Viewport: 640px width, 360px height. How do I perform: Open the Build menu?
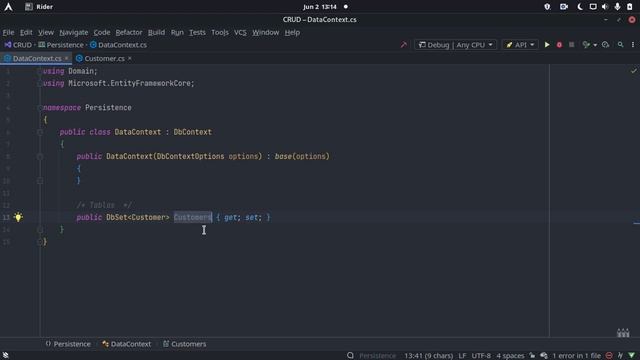[156, 32]
